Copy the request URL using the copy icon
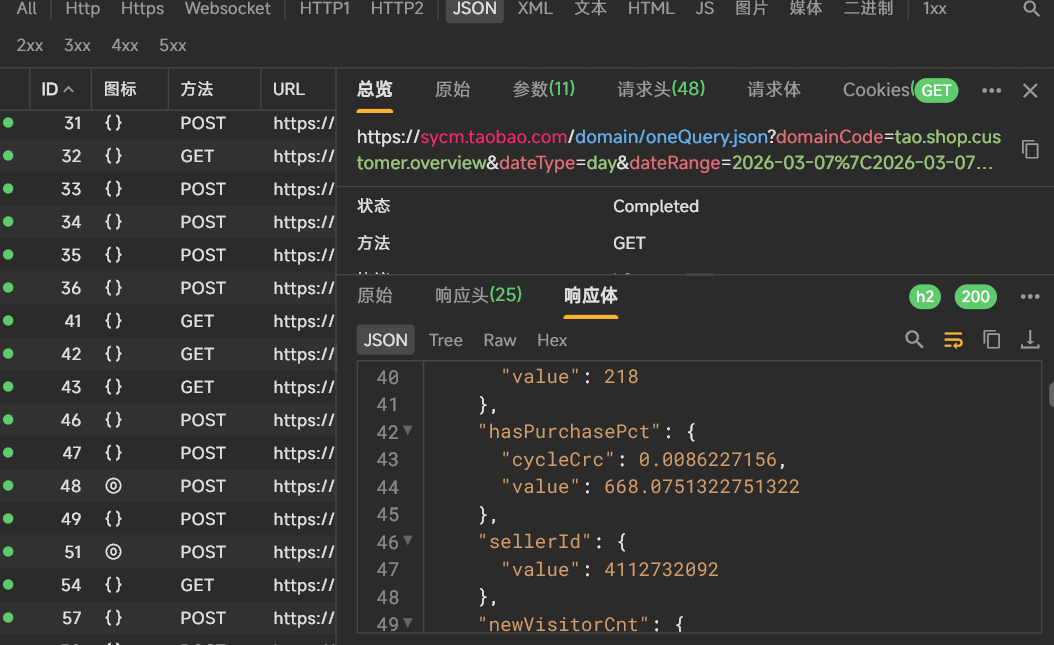1054x645 pixels. (1030, 148)
